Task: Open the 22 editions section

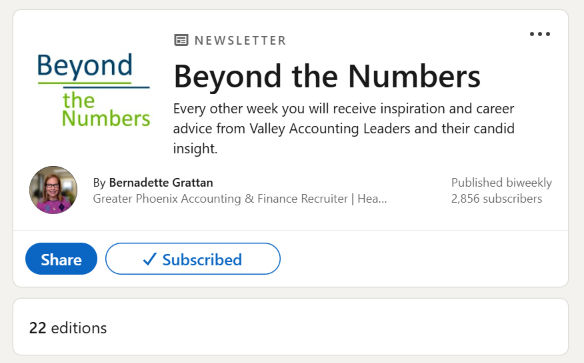Action: pos(291,327)
